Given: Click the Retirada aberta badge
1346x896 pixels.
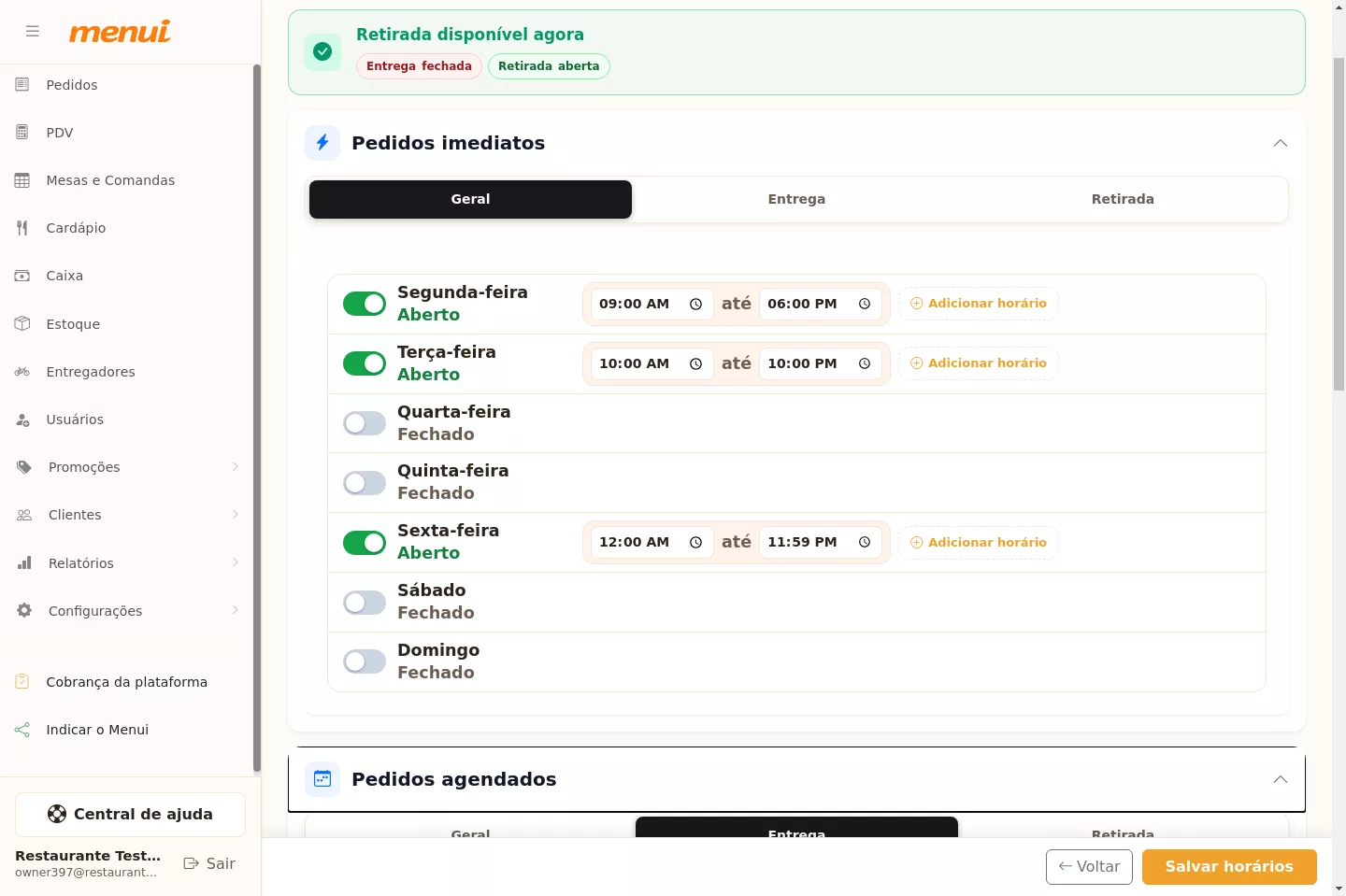Looking at the screenshot, I should pyautogui.click(x=549, y=66).
